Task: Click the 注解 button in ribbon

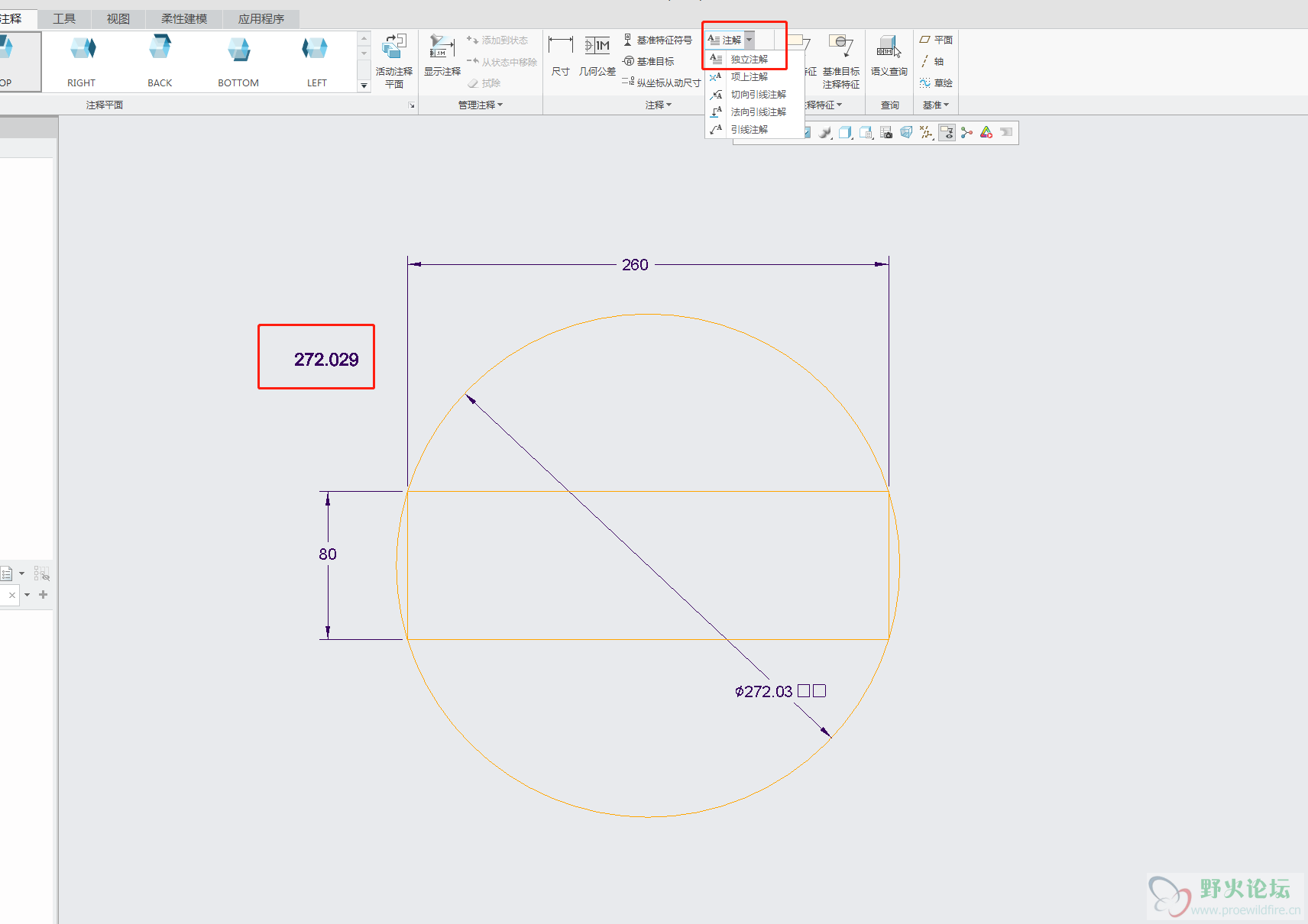Action: coord(724,40)
